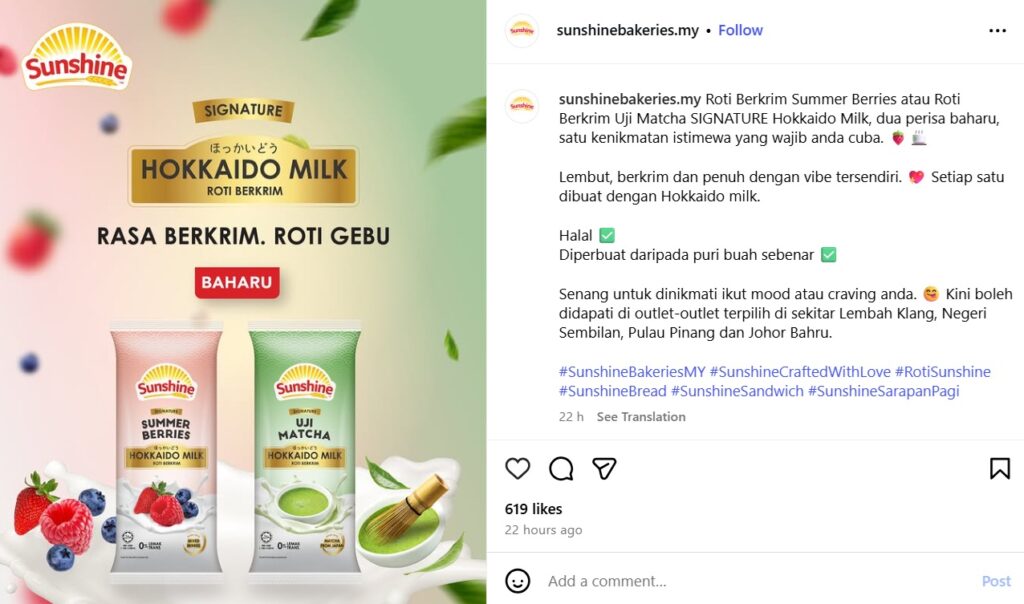Screen dimensions: 1024x604
Task: Open the #SunshineSarapanPagi hashtag
Action: pos(884,391)
